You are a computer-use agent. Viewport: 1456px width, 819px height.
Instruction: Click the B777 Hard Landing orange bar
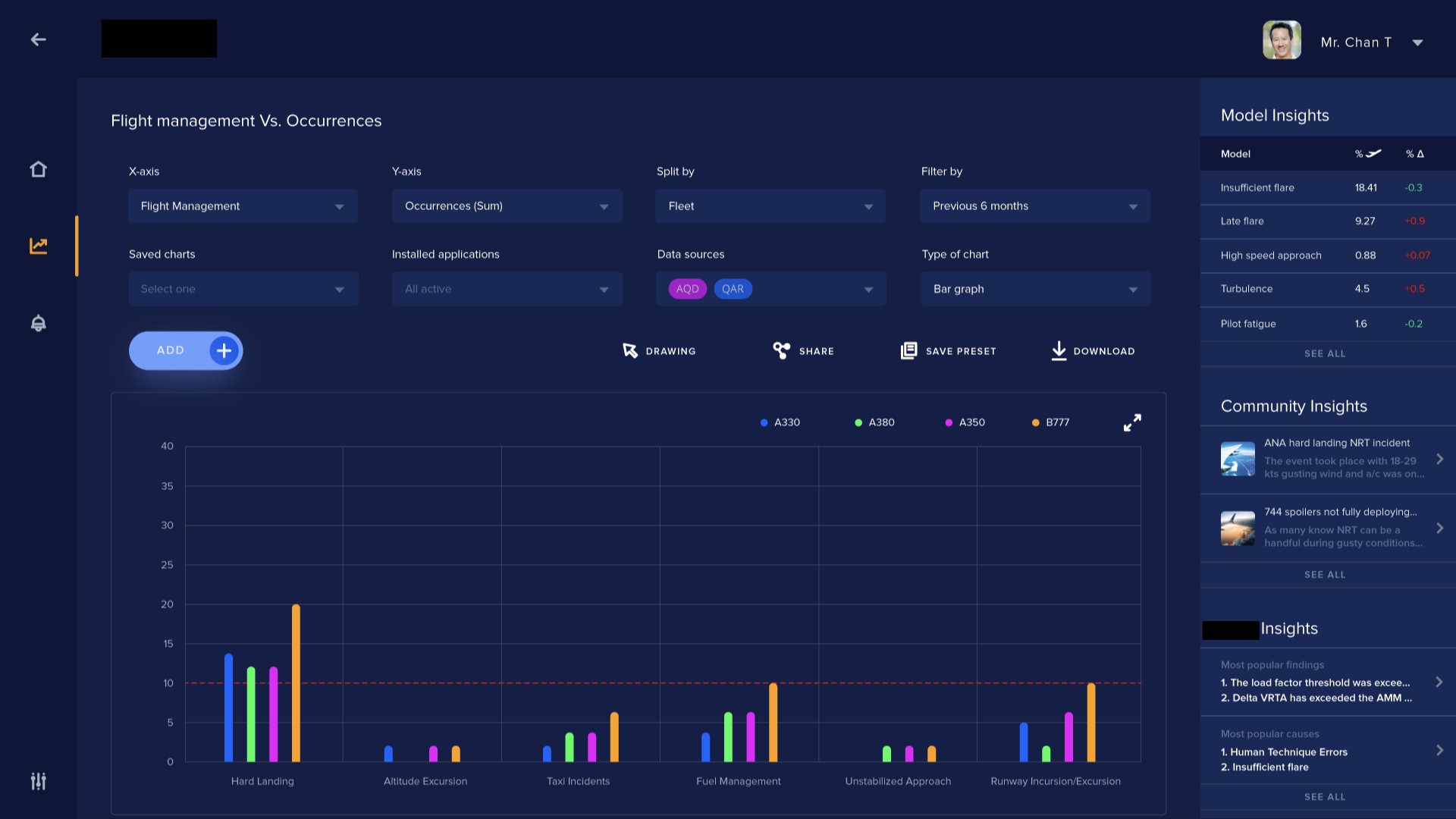pos(296,683)
